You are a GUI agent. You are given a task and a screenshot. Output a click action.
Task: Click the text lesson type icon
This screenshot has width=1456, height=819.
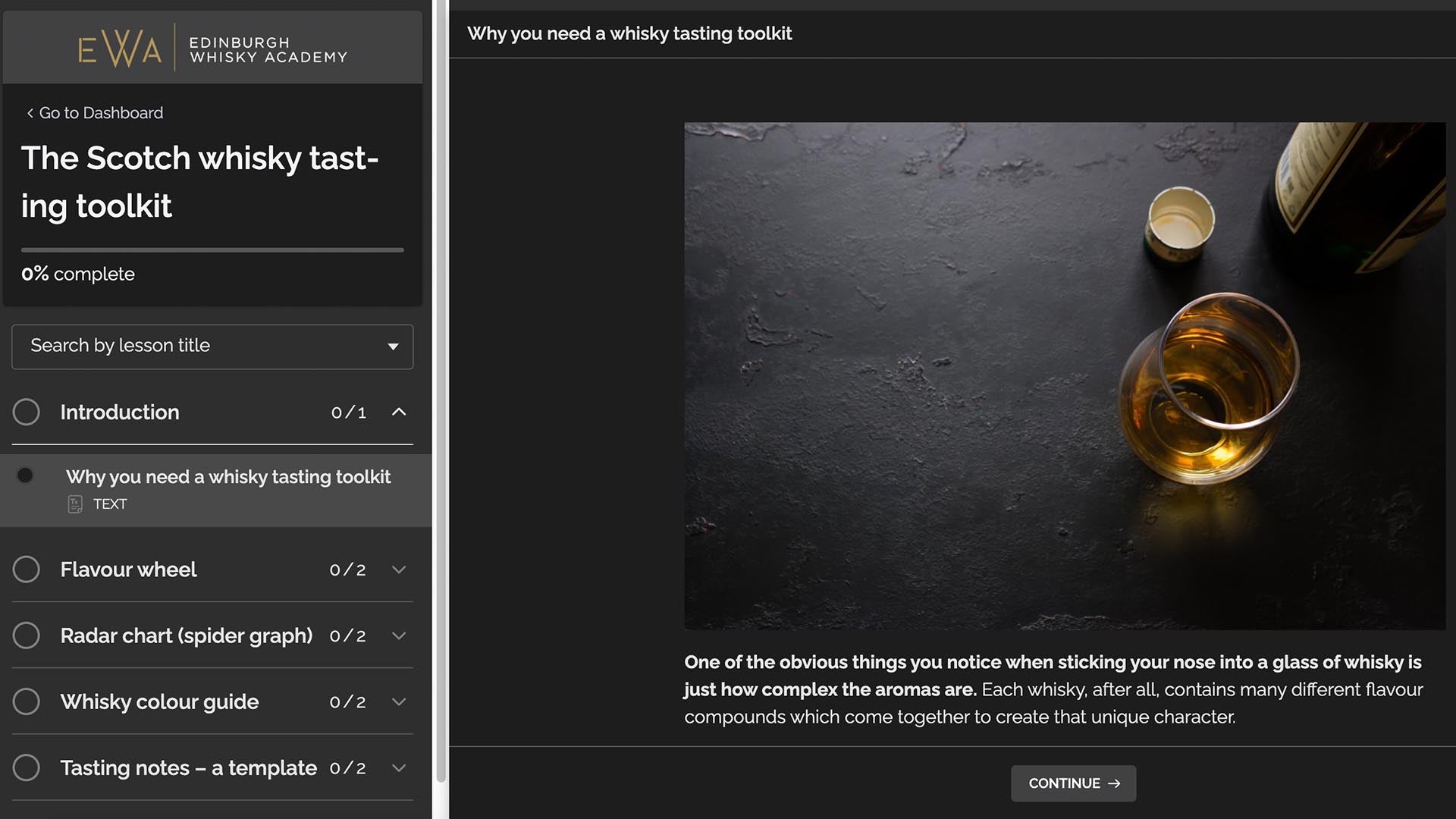[75, 504]
